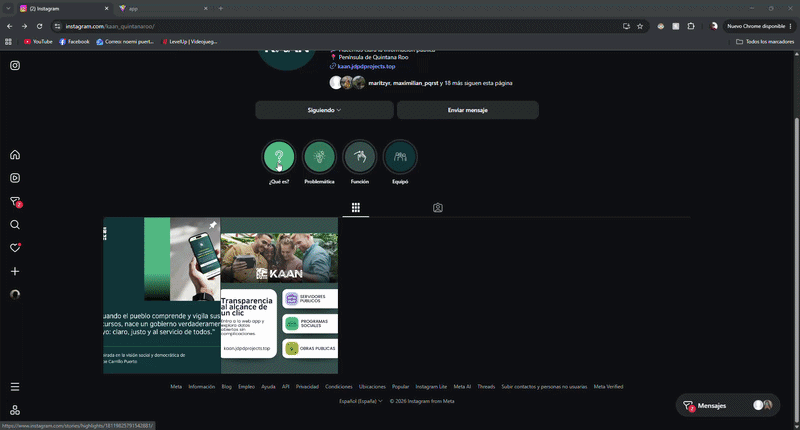The width and height of the screenshot is (800, 430).
Task: Open the Meta apps icon in sidebar
Action: 15,410
